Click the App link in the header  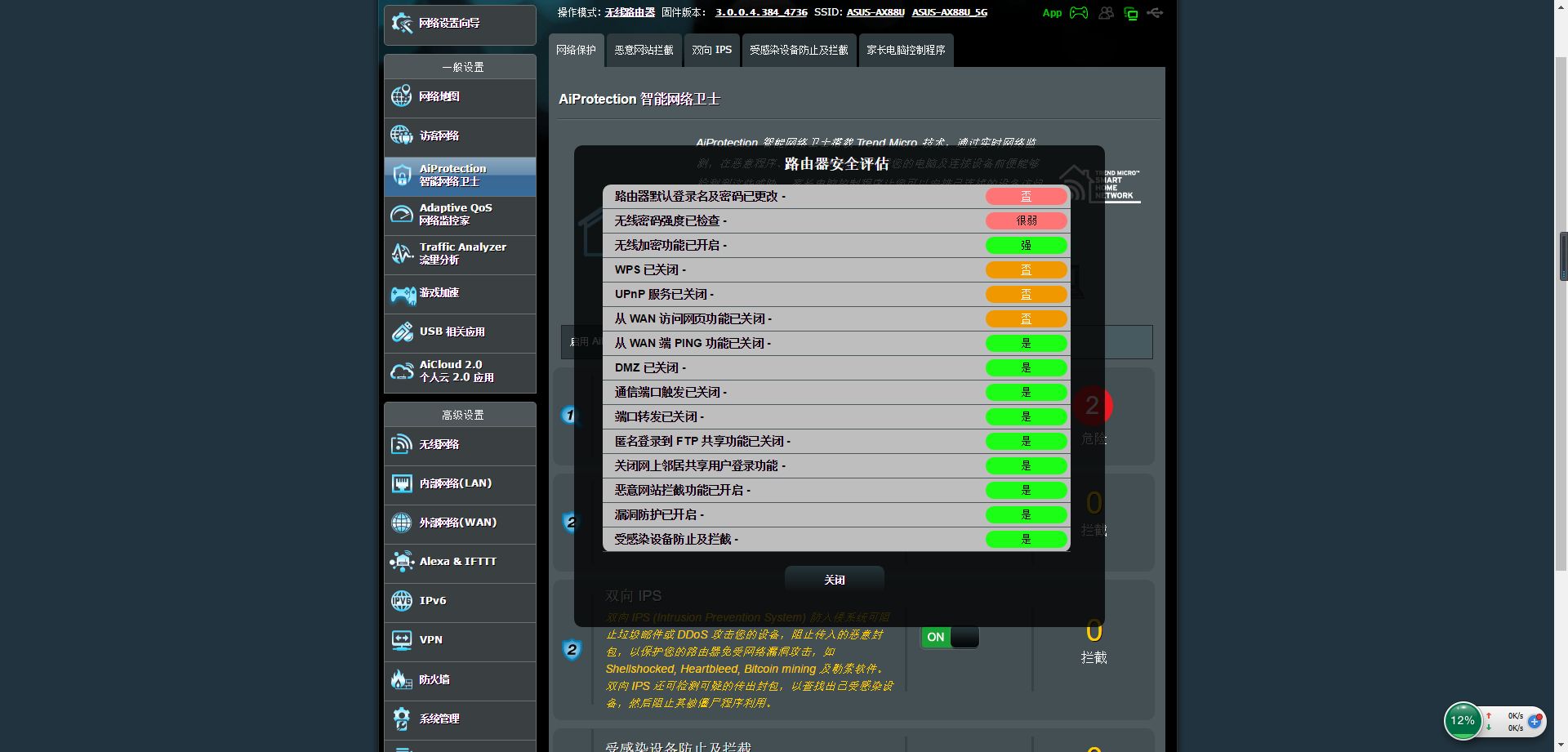point(1052,13)
